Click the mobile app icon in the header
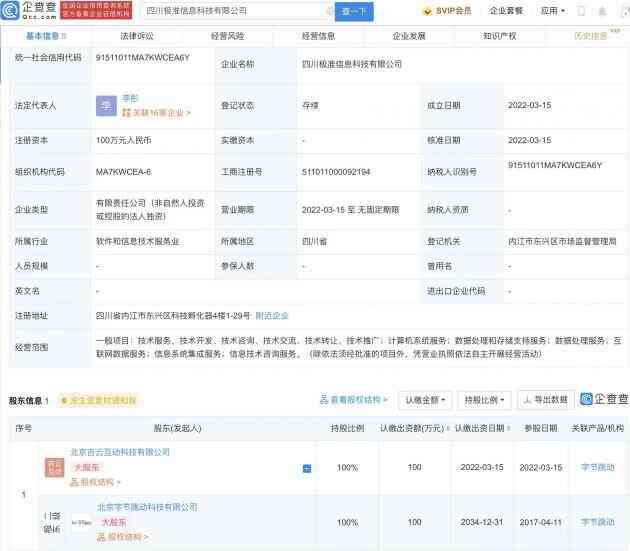The width and height of the screenshot is (630, 551). pos(581,11)
